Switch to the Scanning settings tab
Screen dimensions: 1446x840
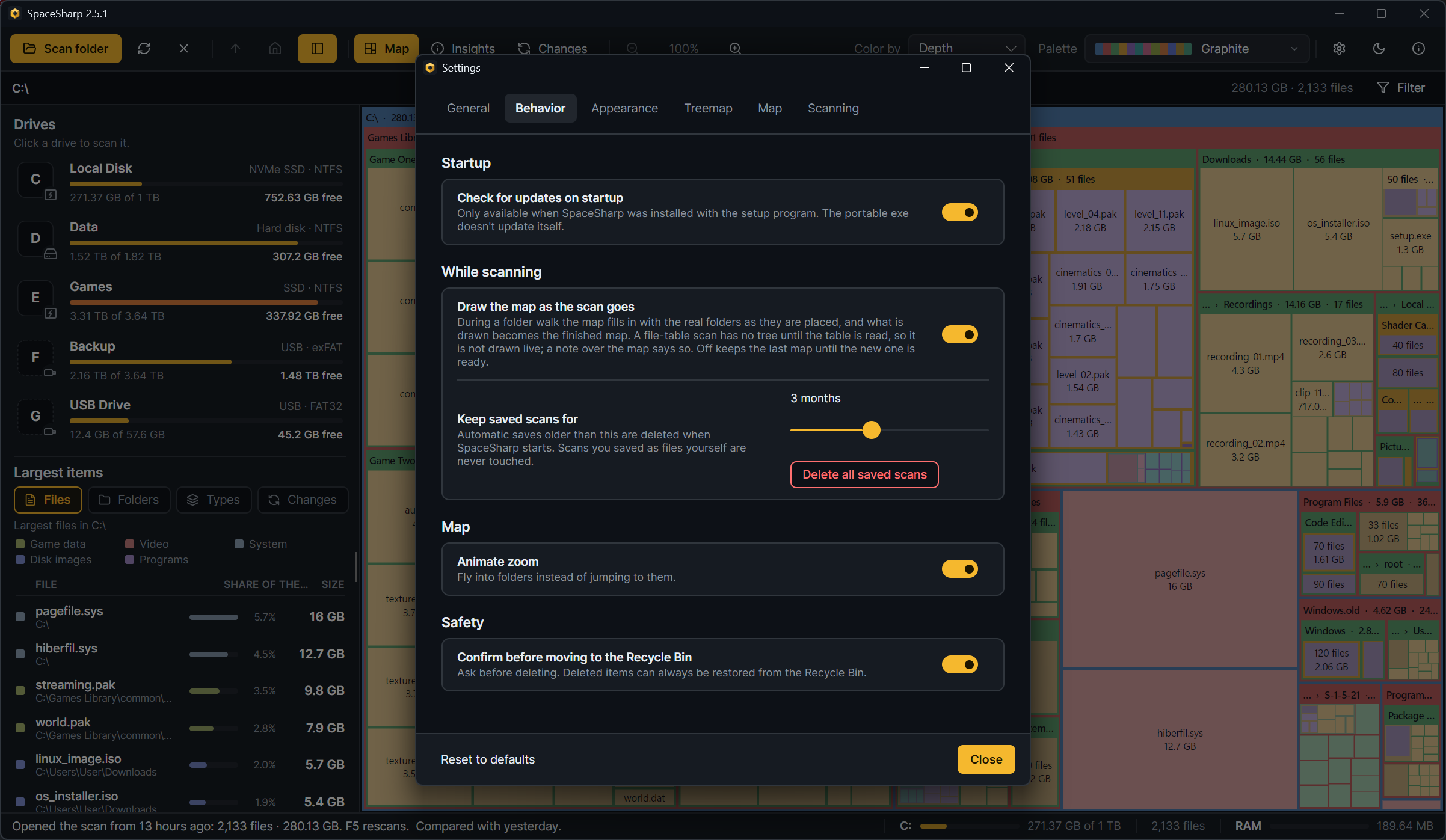(833, 108)
